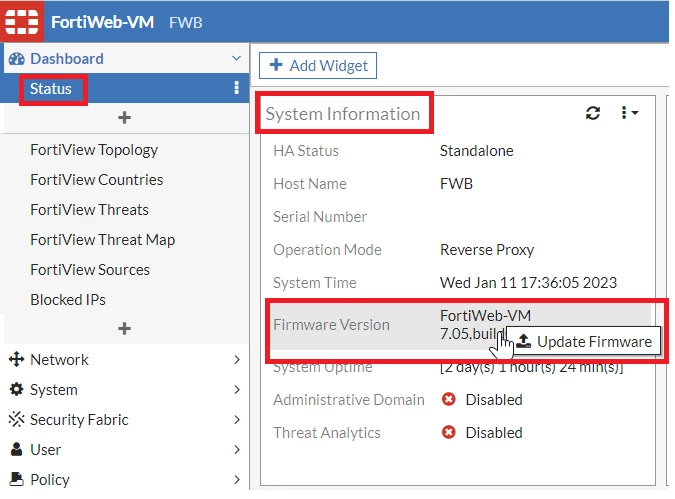The height and width of the screenshot is (499, 675).
Task: Click the 'Standalone' HA status value
Action: pos(477,151)
